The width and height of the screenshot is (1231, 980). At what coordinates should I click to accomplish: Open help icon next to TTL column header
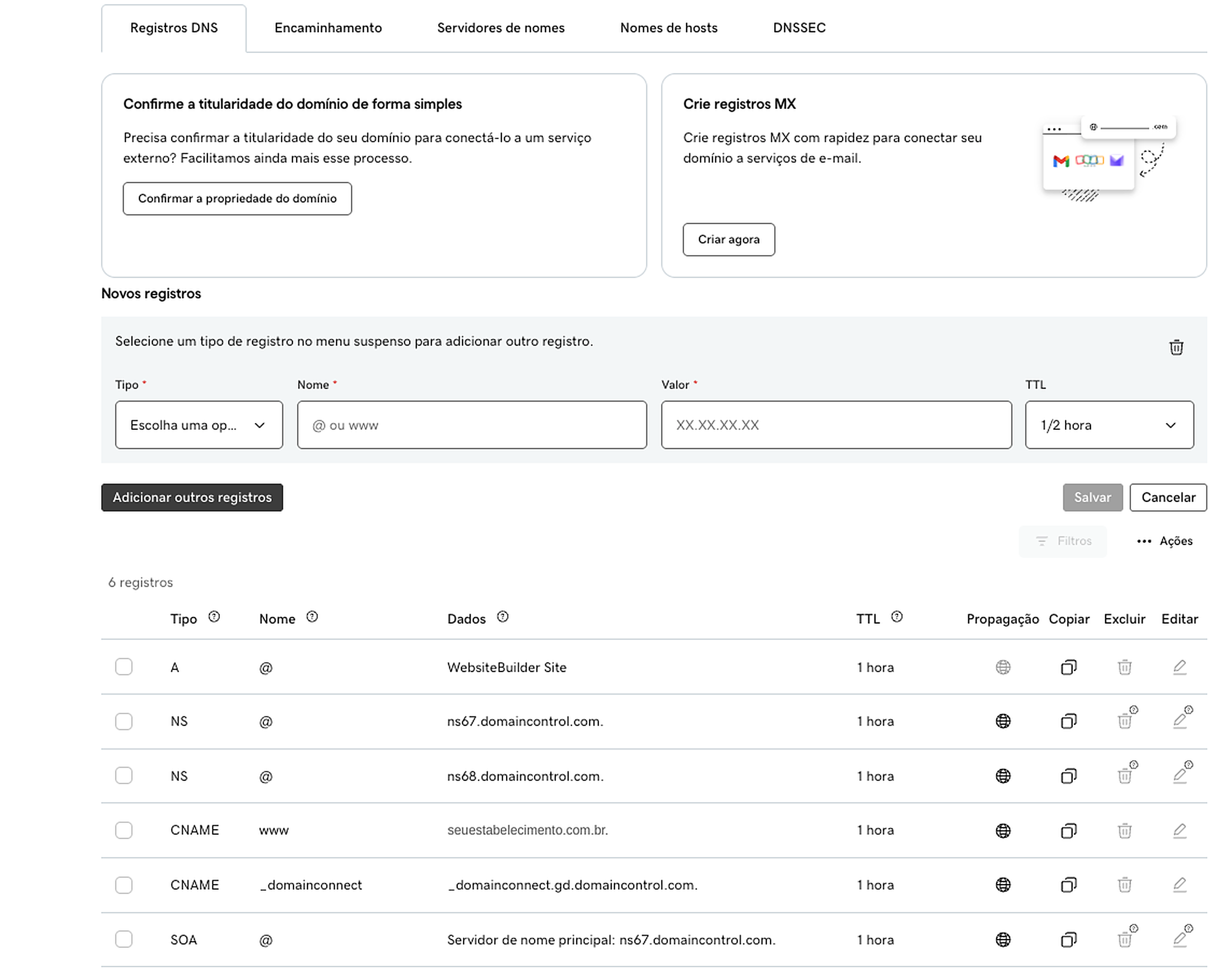(897, 617)
